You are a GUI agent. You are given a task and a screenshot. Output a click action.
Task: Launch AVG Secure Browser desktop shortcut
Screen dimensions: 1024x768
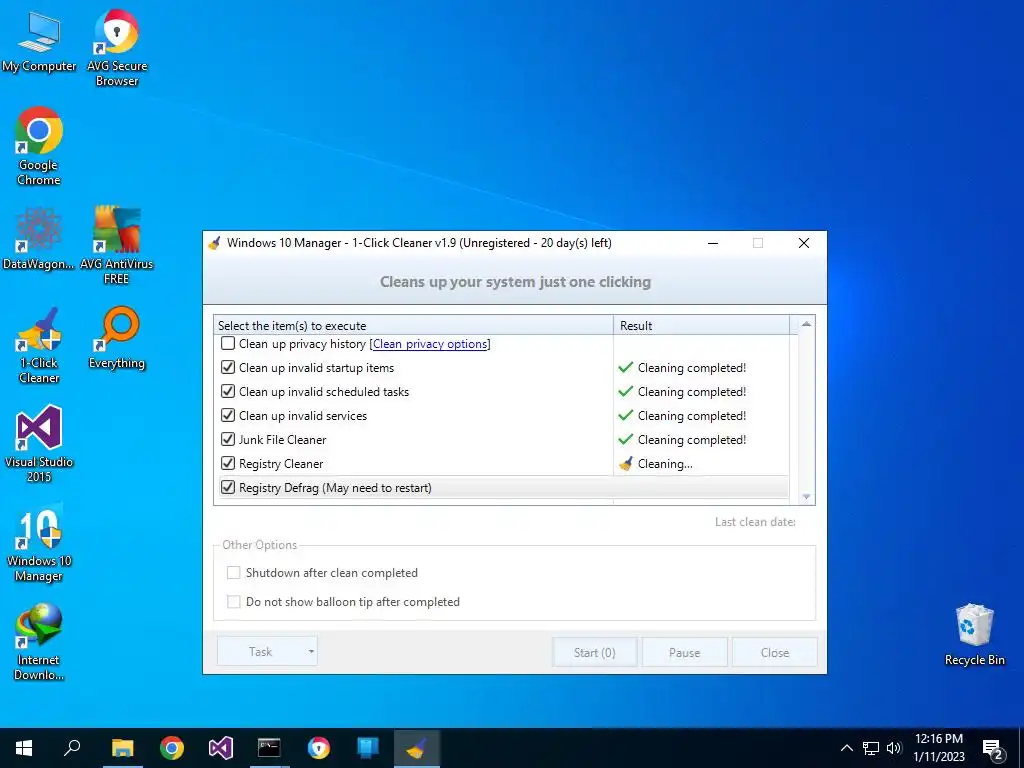pyautogui.click(x=117, y=48)
